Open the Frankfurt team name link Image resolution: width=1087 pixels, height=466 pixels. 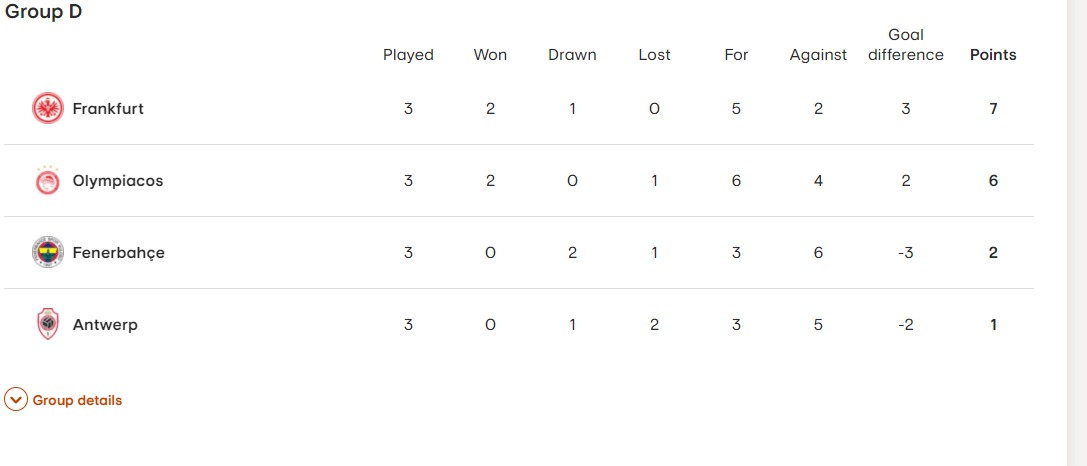(108, 109)
